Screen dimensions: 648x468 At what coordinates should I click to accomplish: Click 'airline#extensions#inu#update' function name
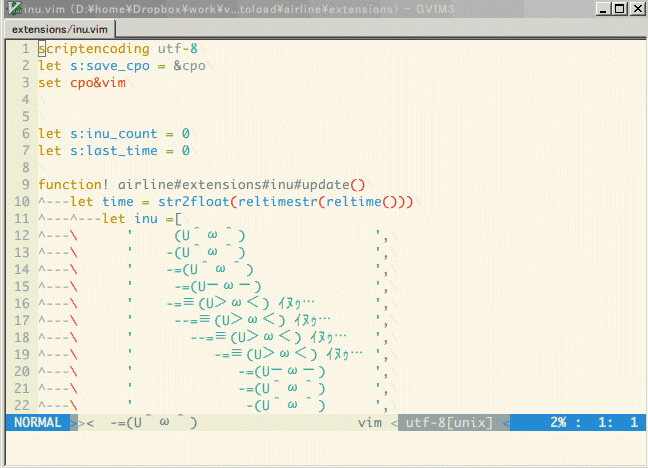click(234, 184)
